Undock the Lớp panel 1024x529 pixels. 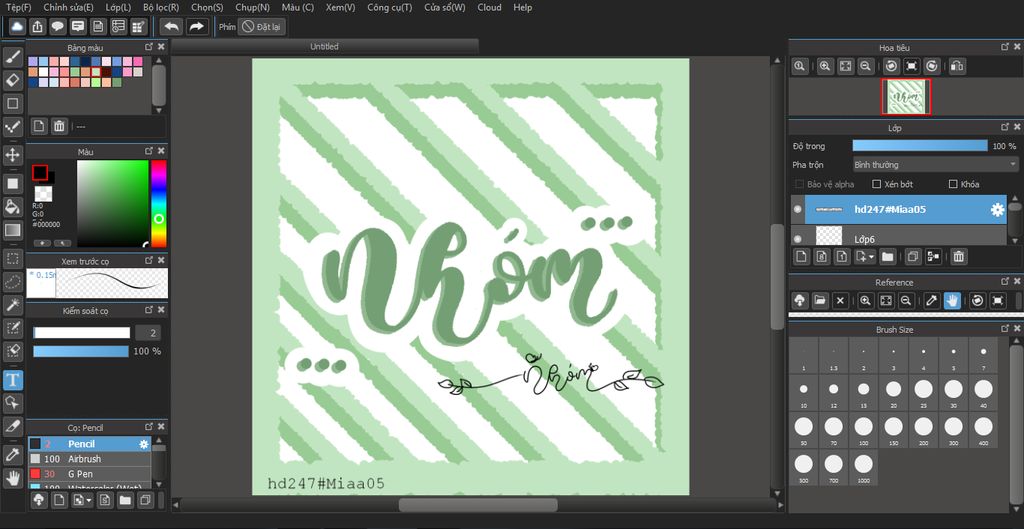click(1005, 127)
